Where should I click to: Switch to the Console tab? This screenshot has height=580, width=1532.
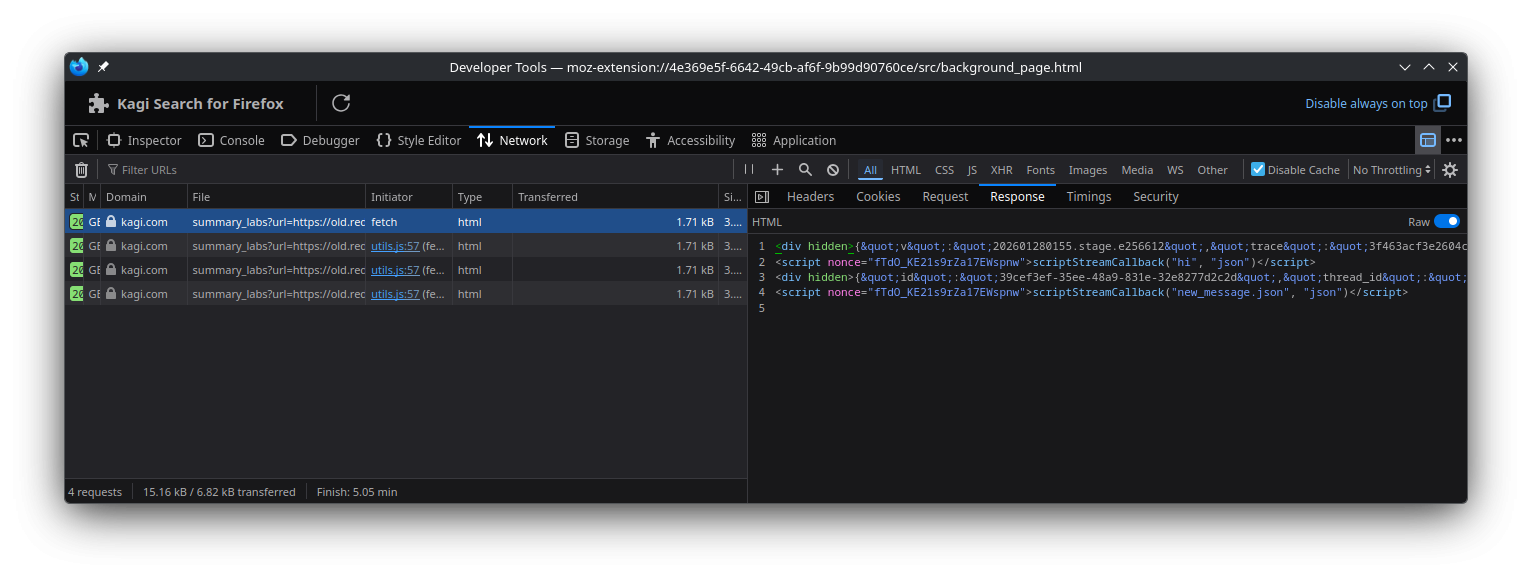click(x=232, y=141)
